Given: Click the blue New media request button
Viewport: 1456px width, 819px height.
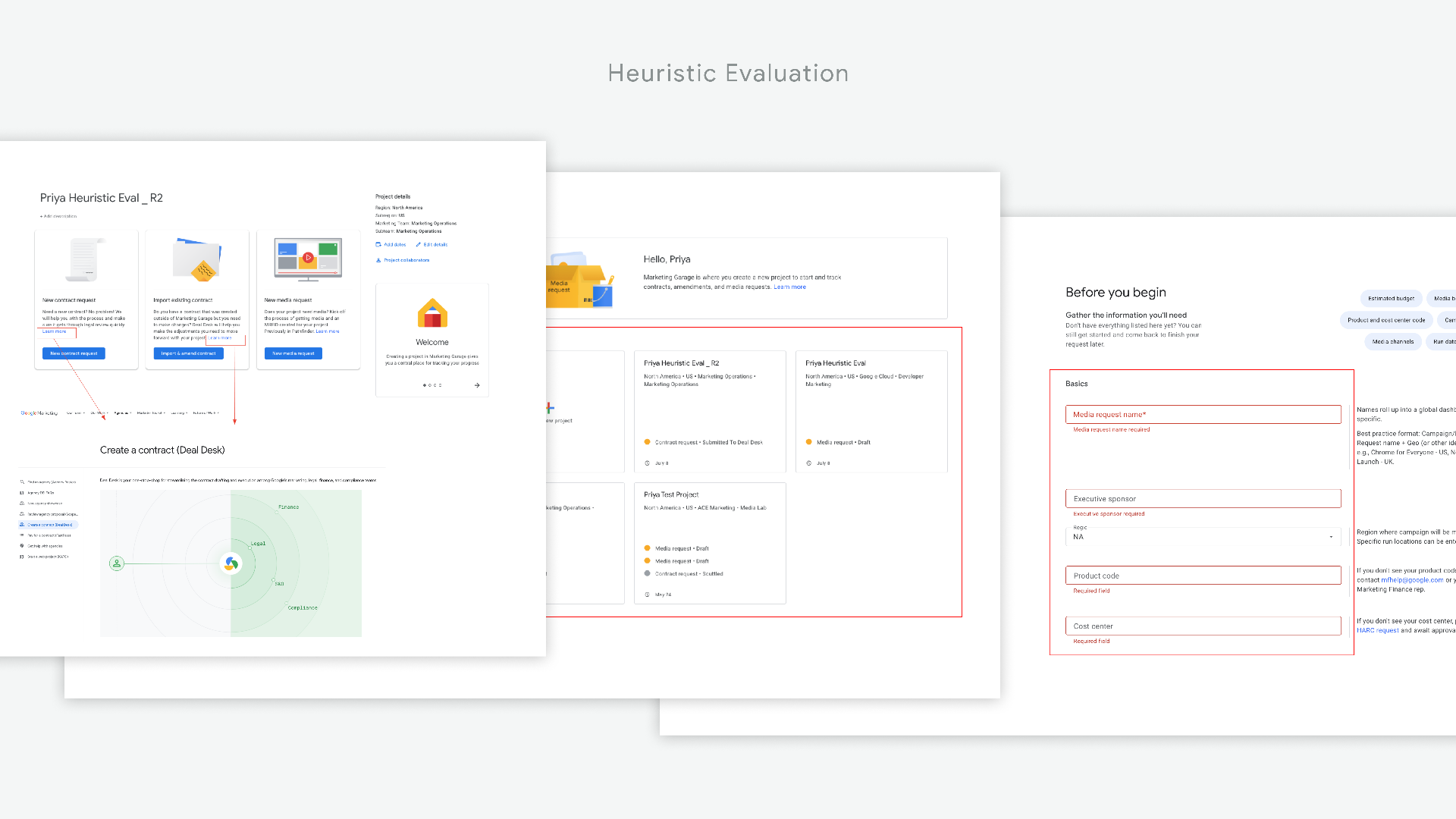Looking at the screenshot, I should (x=293, y=353).
